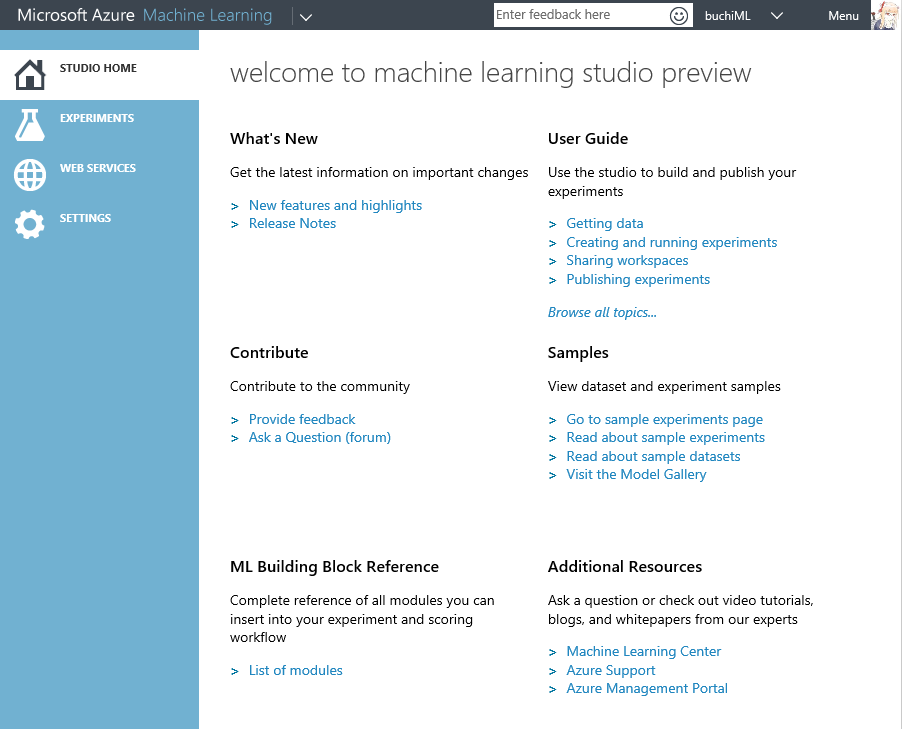The height and width of the screenshot is (729, 902).
Task: Select the EXPERIMENTS sidebar label
Action: (97, 118)
